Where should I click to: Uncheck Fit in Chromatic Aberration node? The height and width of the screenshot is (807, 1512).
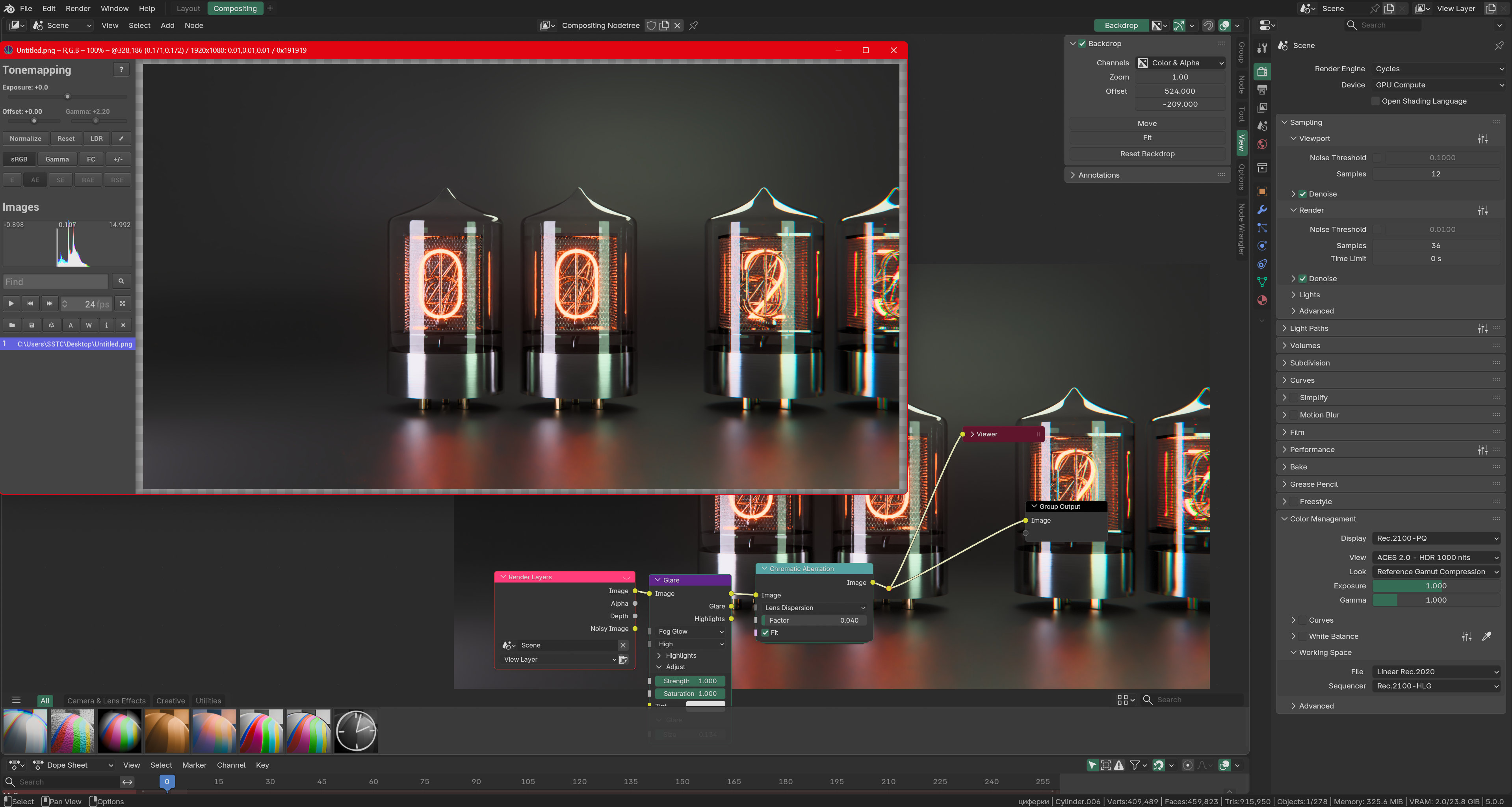click(x=765, y=633)
